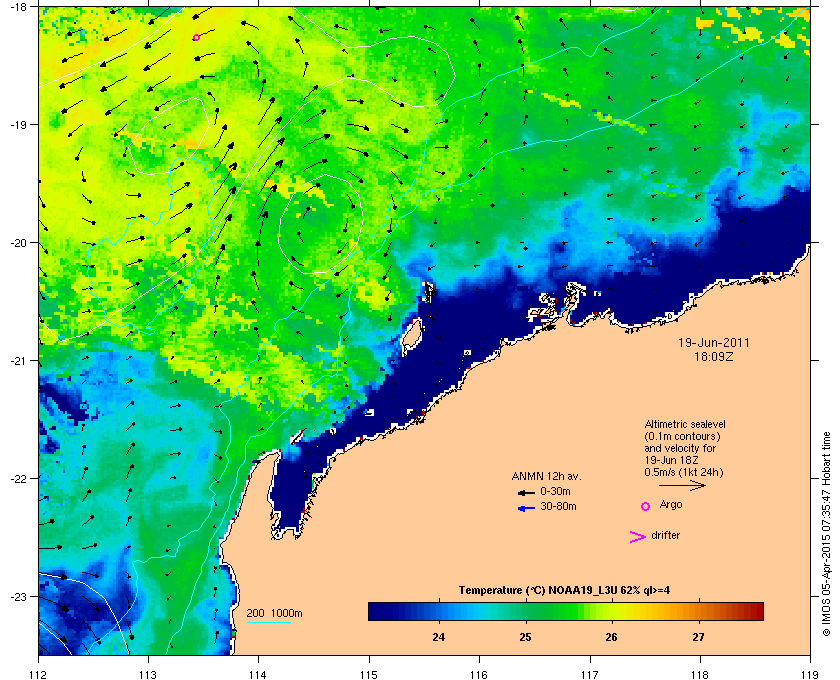This screenshot has width=840, height=680.
Task: Click the latitude axis label -22
Action: (x=17, y=479)
